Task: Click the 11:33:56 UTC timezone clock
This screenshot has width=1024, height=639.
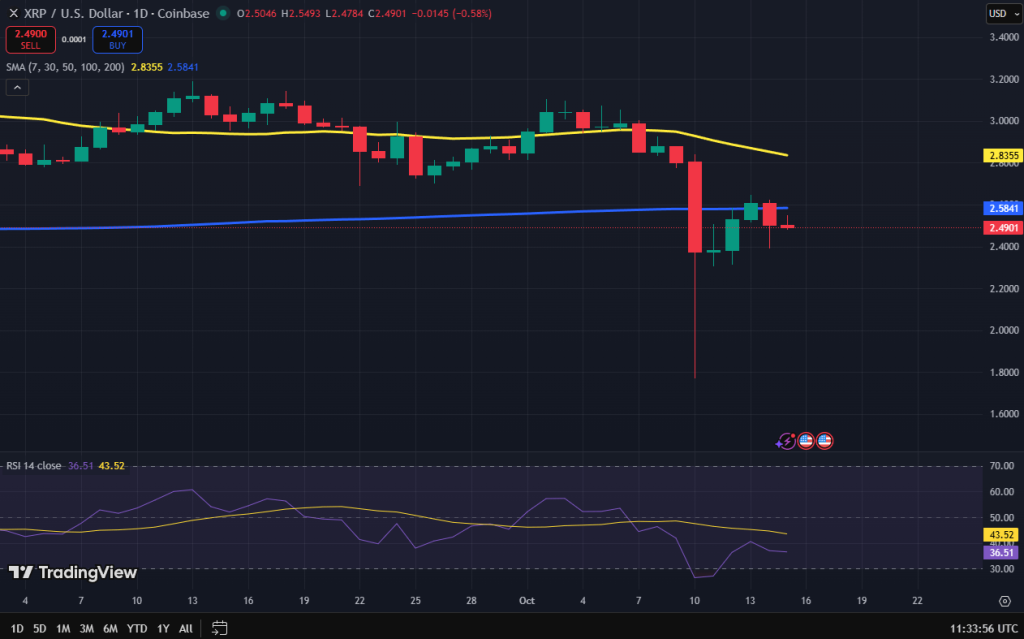Action: coord(983,629)
